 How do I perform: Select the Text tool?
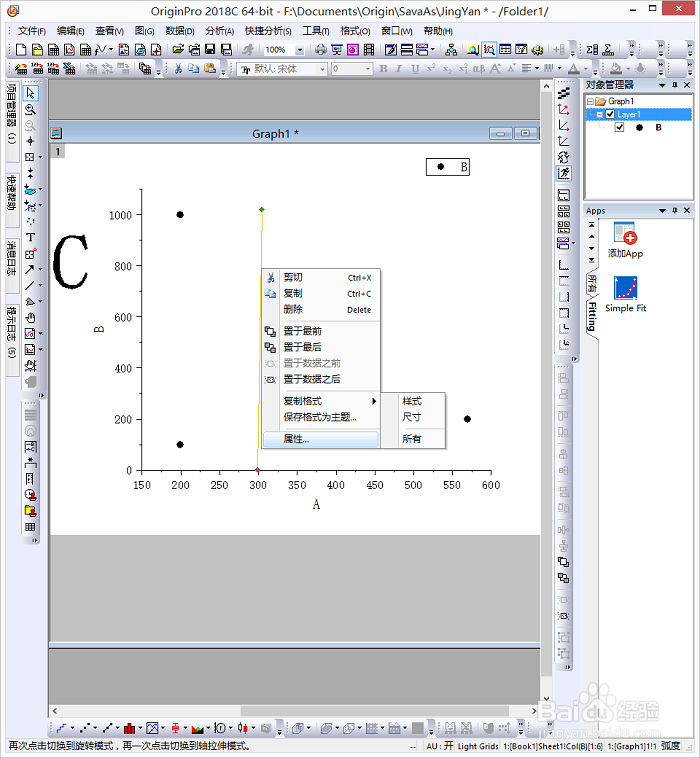tap(30, 237)
